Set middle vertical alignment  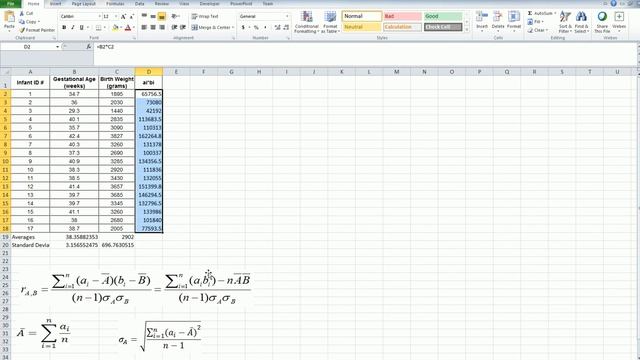point(153,16)
